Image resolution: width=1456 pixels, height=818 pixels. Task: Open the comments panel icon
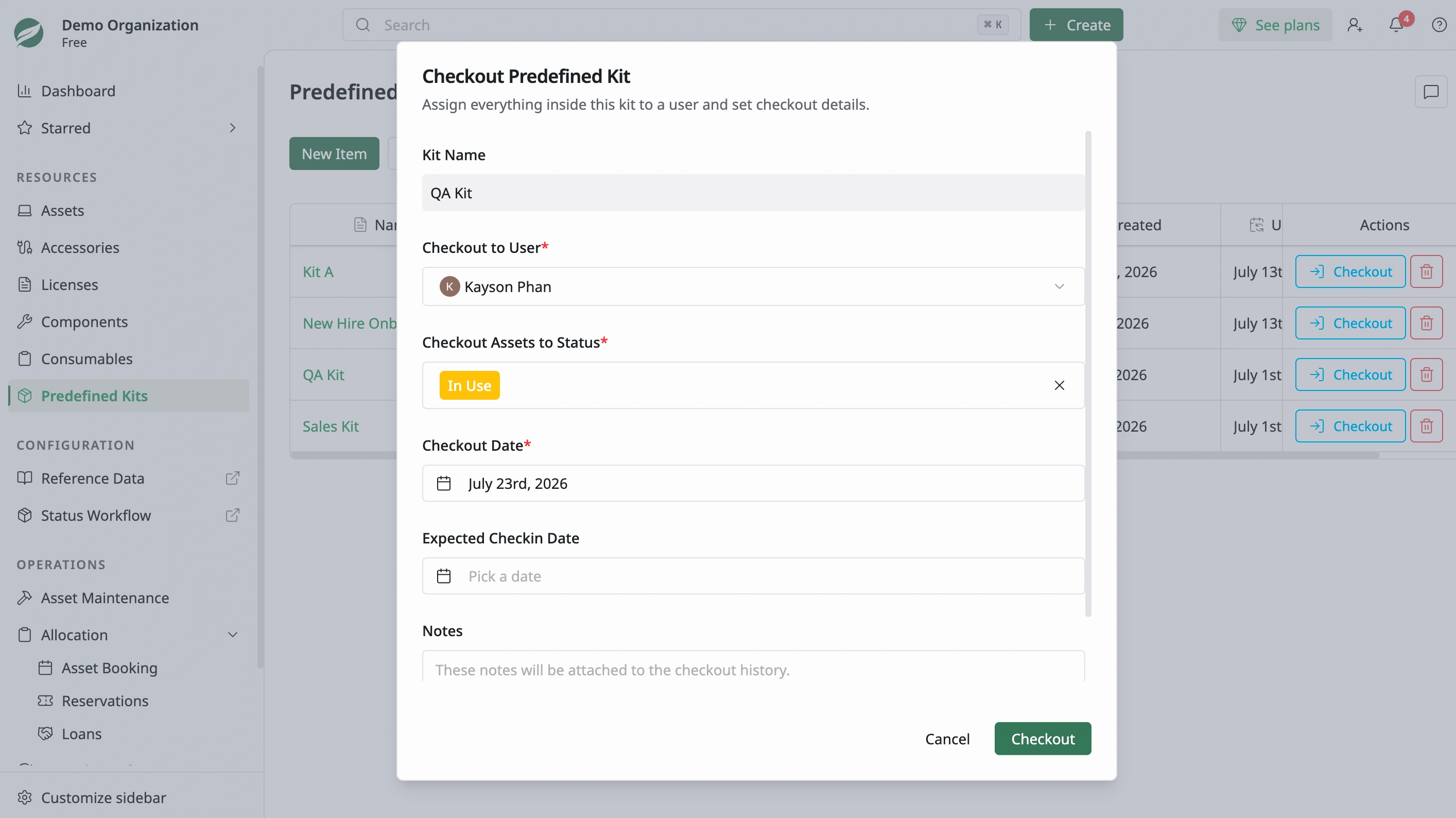click(1431, 92)
